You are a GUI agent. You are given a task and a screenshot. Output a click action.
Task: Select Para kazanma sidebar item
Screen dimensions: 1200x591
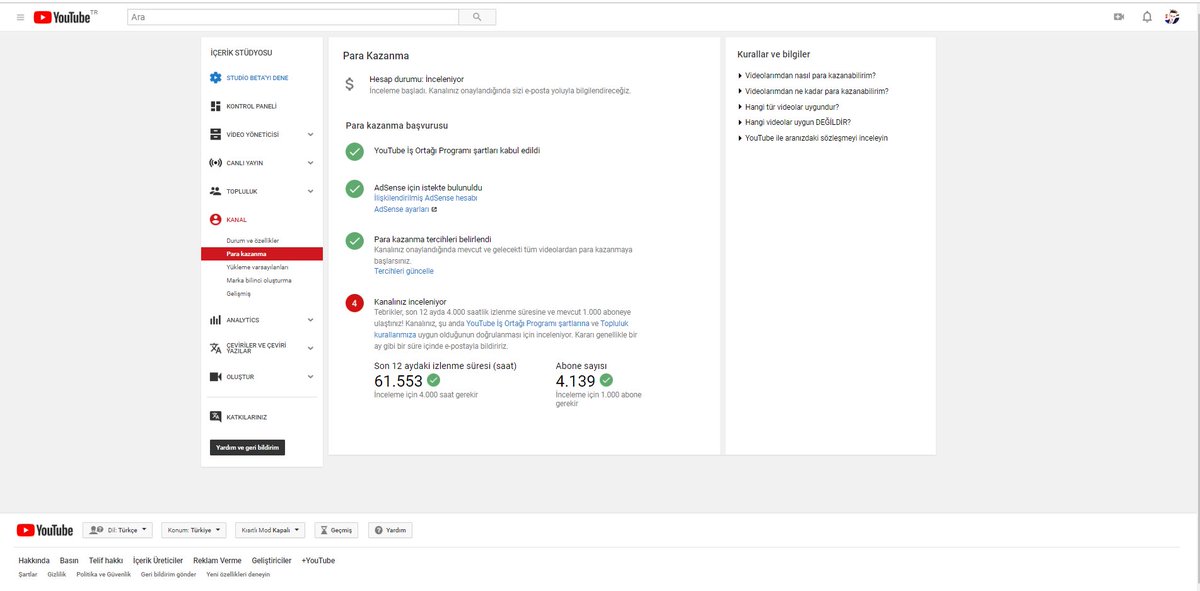(x=262, y=254)
